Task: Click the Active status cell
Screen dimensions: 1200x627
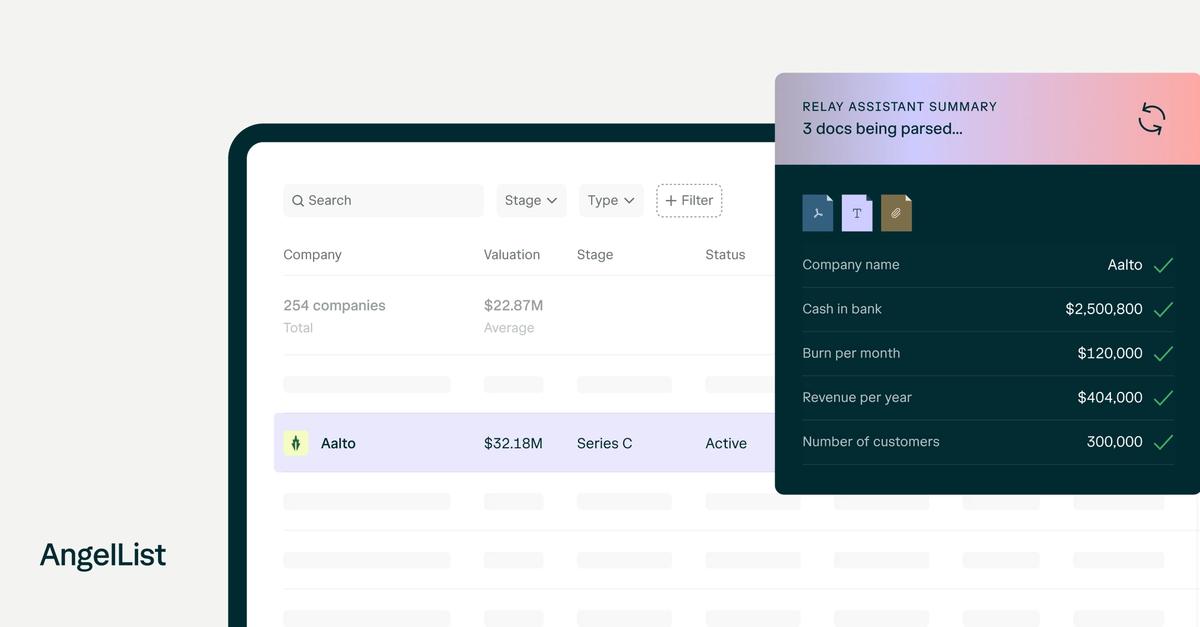Action: click(x=726, y=443)
